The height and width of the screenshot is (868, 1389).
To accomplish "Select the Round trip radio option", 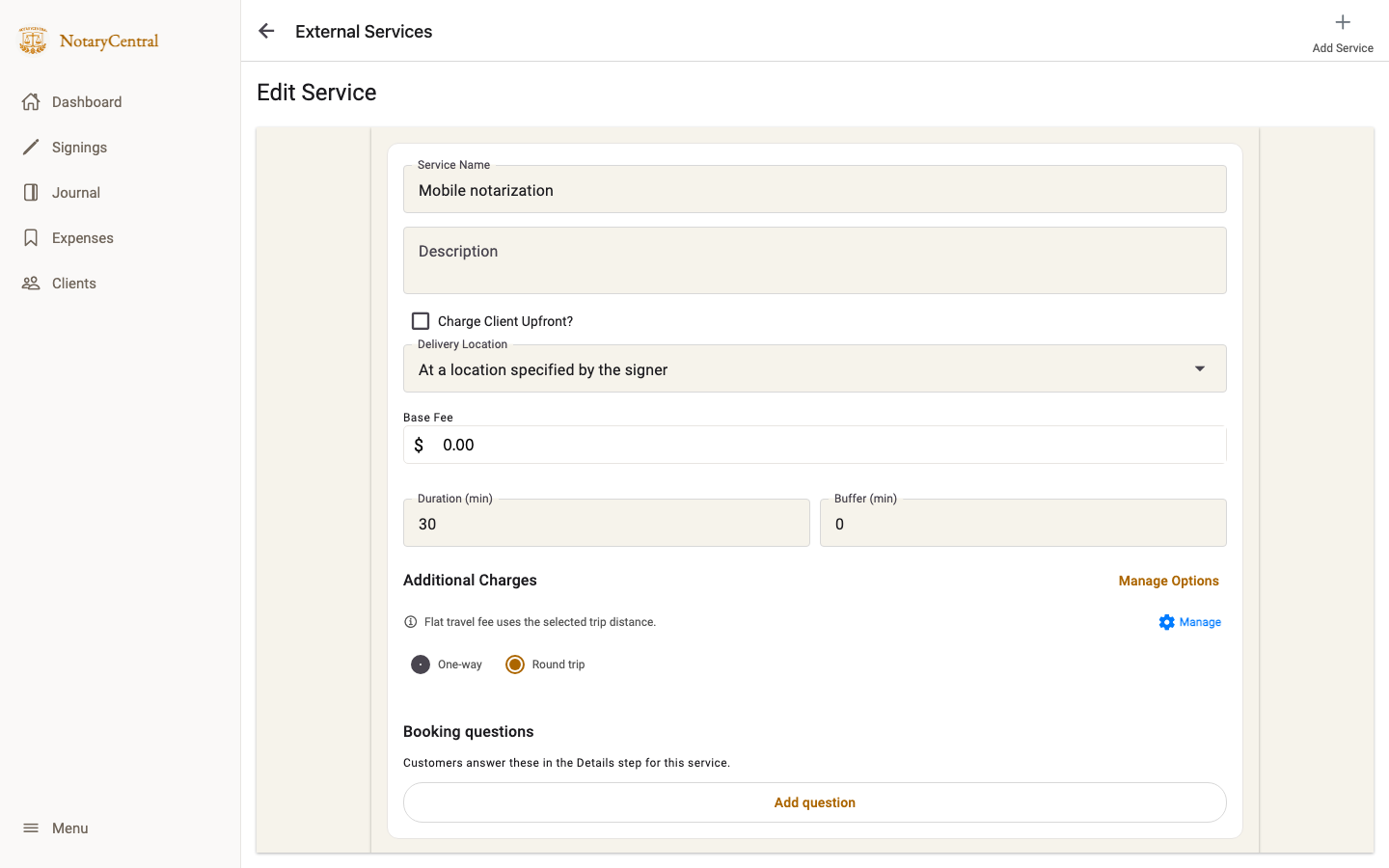I will pos(515,665).
